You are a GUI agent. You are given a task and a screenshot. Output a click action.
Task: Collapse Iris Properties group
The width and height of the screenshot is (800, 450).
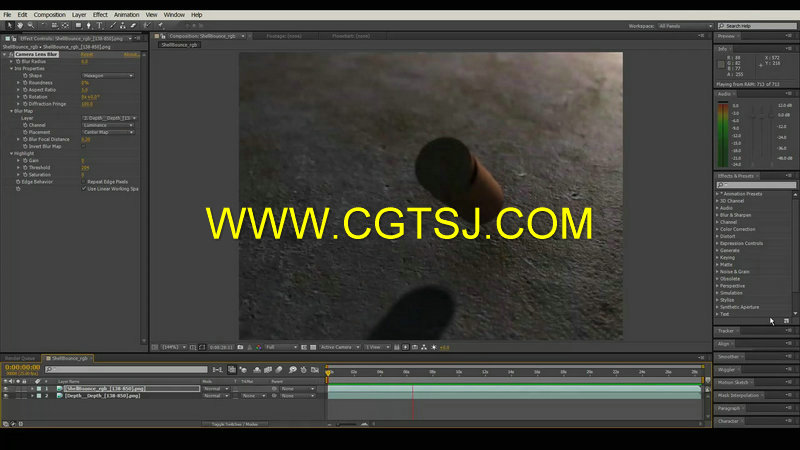pos(11,68)
